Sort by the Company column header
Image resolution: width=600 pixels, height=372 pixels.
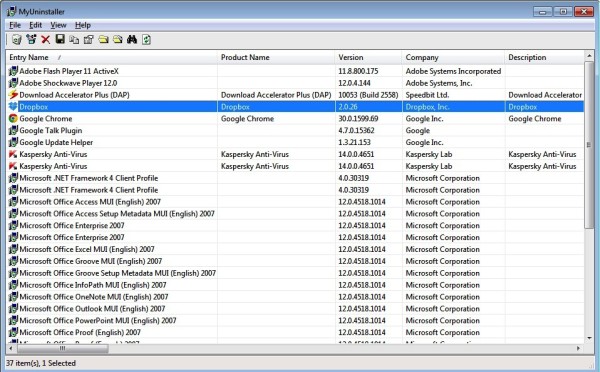pyautogui.click(x=453, y=57)
